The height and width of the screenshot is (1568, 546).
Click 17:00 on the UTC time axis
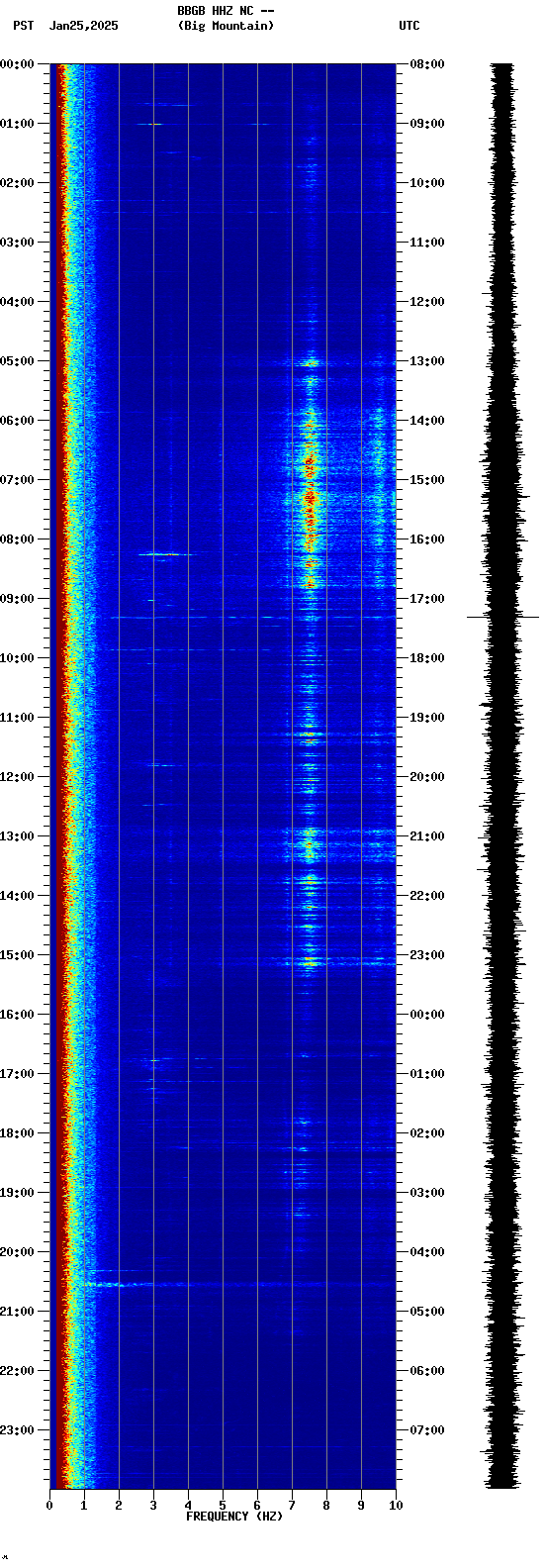click(x=427, y=599)
